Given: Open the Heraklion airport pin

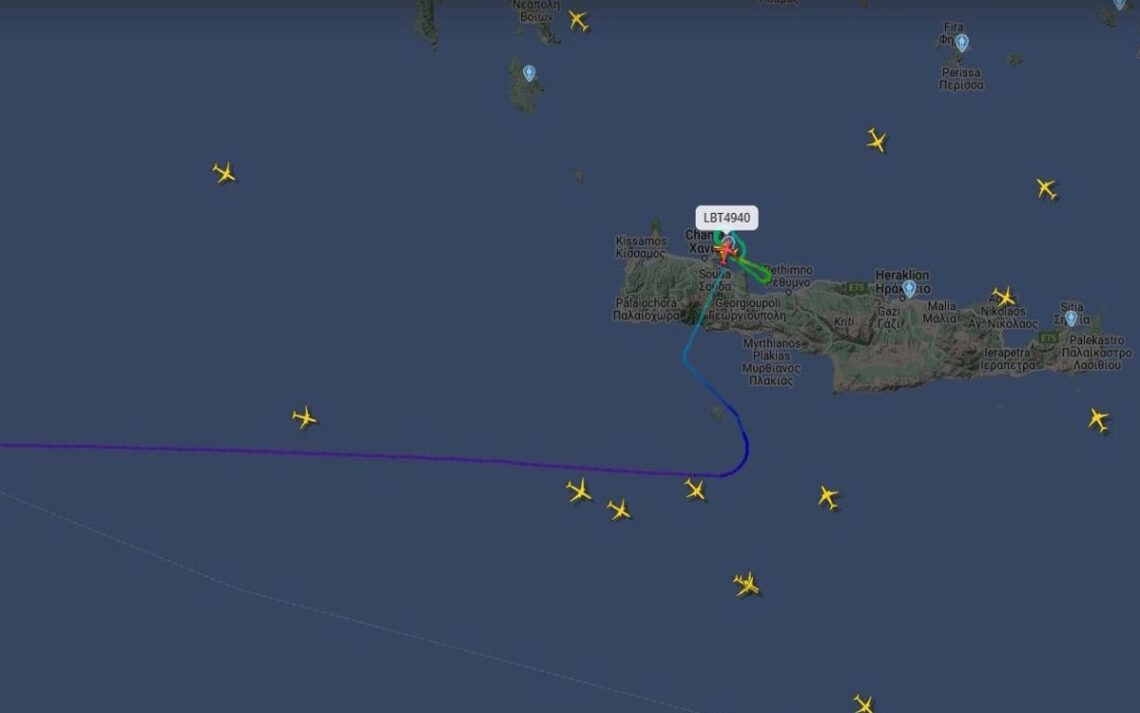Looking at the screenshot, I should click(x=909, y=289).
